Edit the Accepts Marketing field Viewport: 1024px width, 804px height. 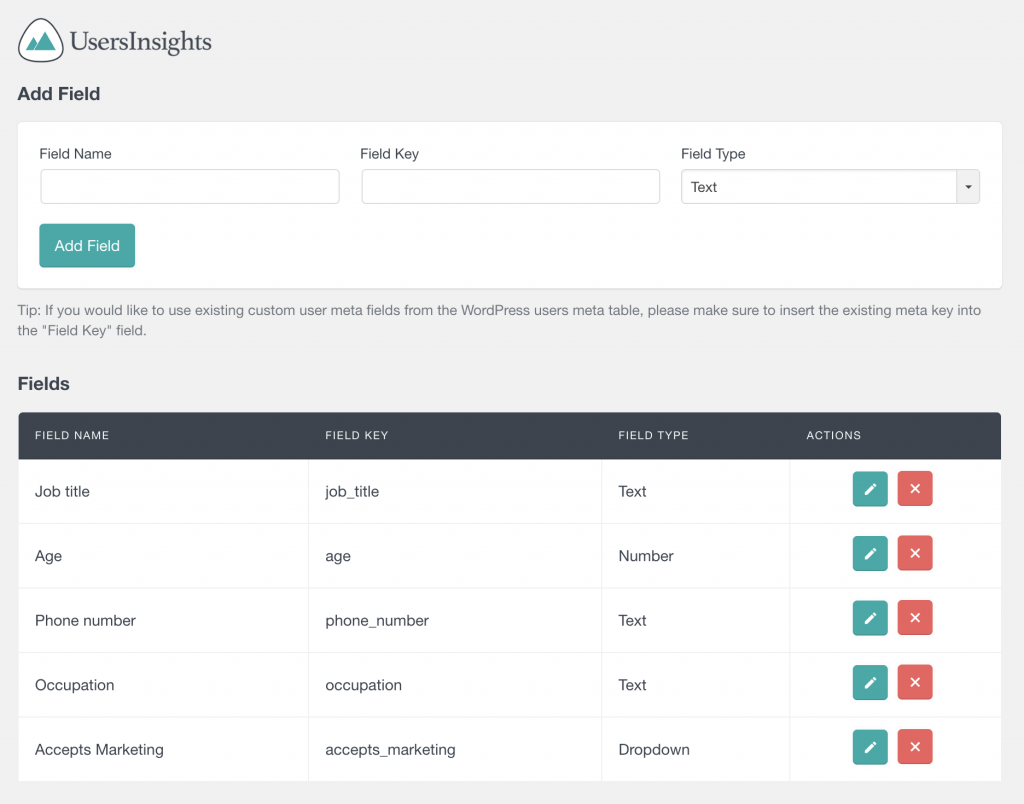pos(869,746)
